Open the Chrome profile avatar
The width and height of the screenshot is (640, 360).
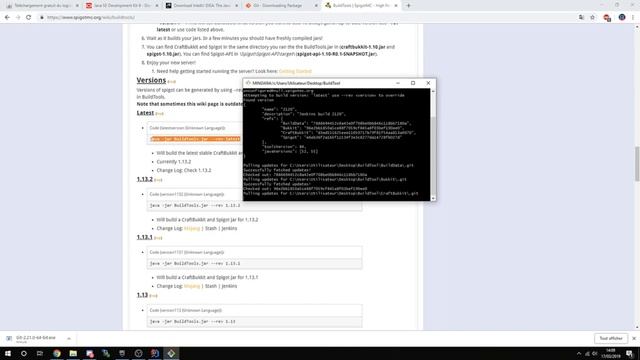(622, 18)
